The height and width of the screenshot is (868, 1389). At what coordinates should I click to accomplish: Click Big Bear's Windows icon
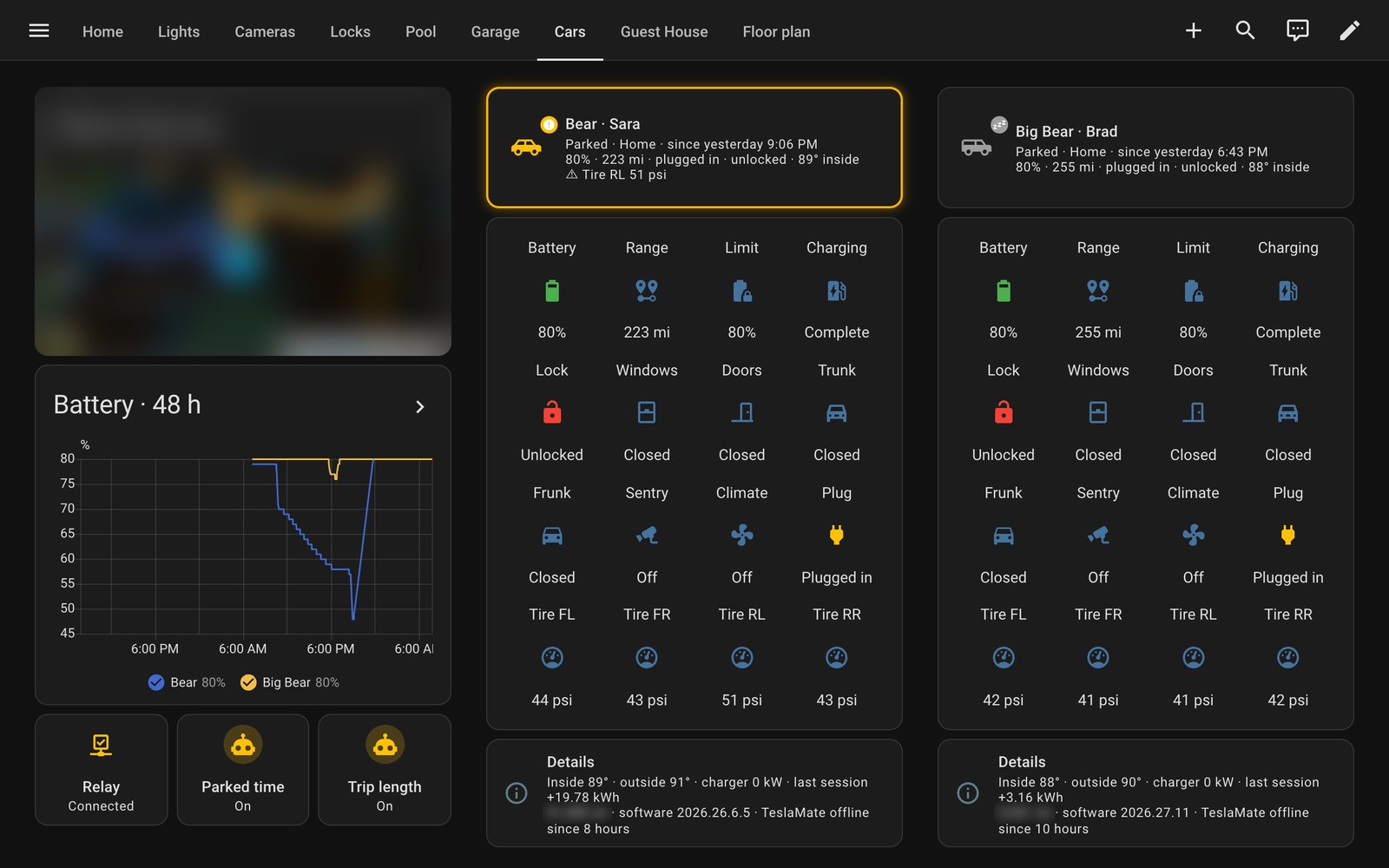[1098, 412]
